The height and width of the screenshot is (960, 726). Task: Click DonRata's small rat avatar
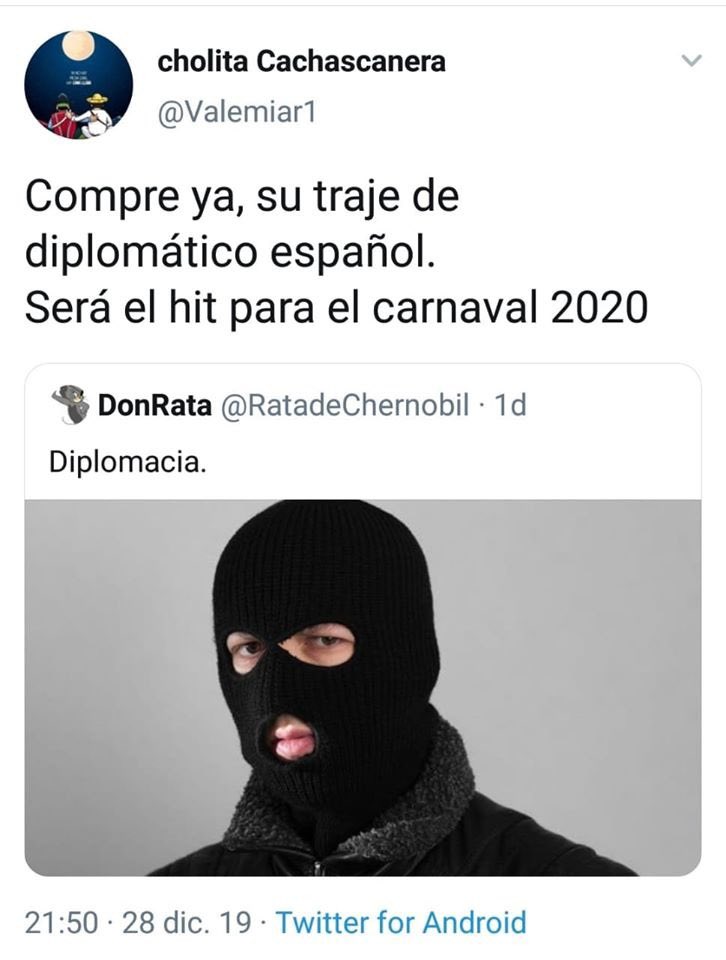click(x=70, y=405)
